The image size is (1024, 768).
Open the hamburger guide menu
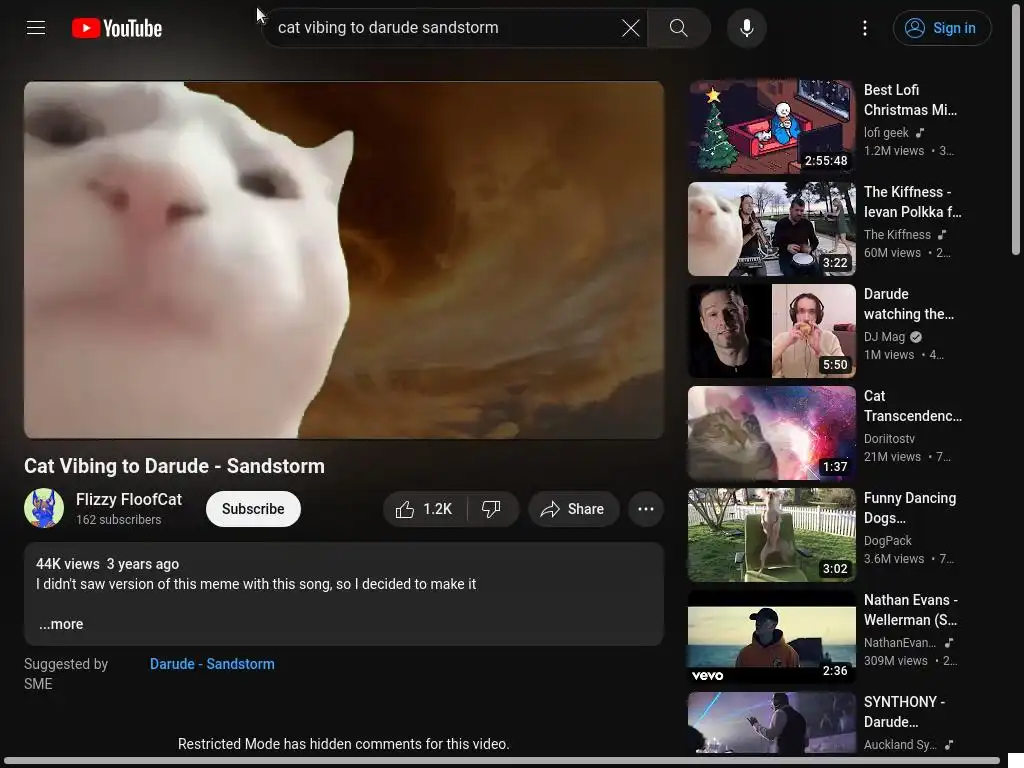point(36,28)
